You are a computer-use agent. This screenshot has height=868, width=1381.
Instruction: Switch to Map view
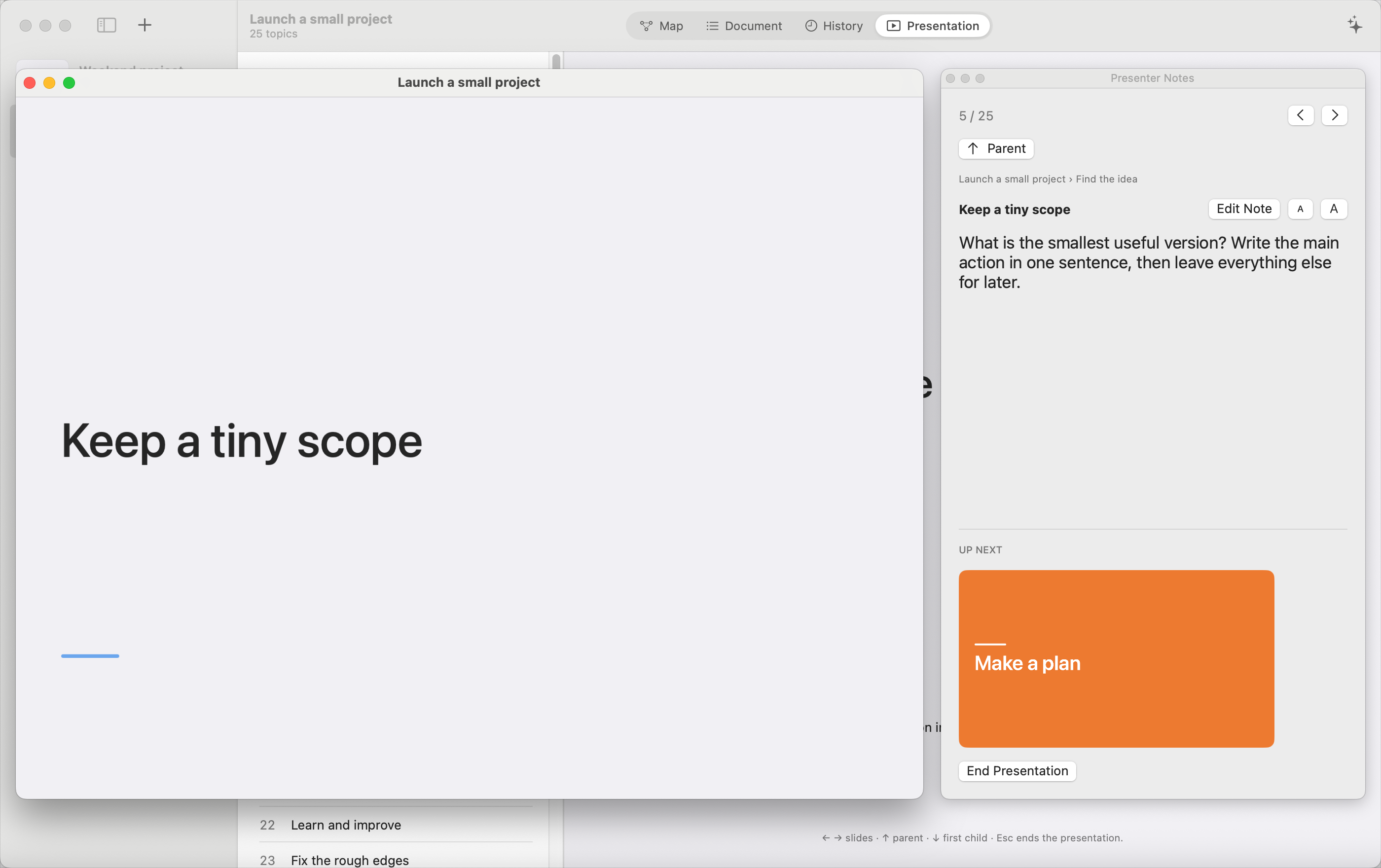661,26
